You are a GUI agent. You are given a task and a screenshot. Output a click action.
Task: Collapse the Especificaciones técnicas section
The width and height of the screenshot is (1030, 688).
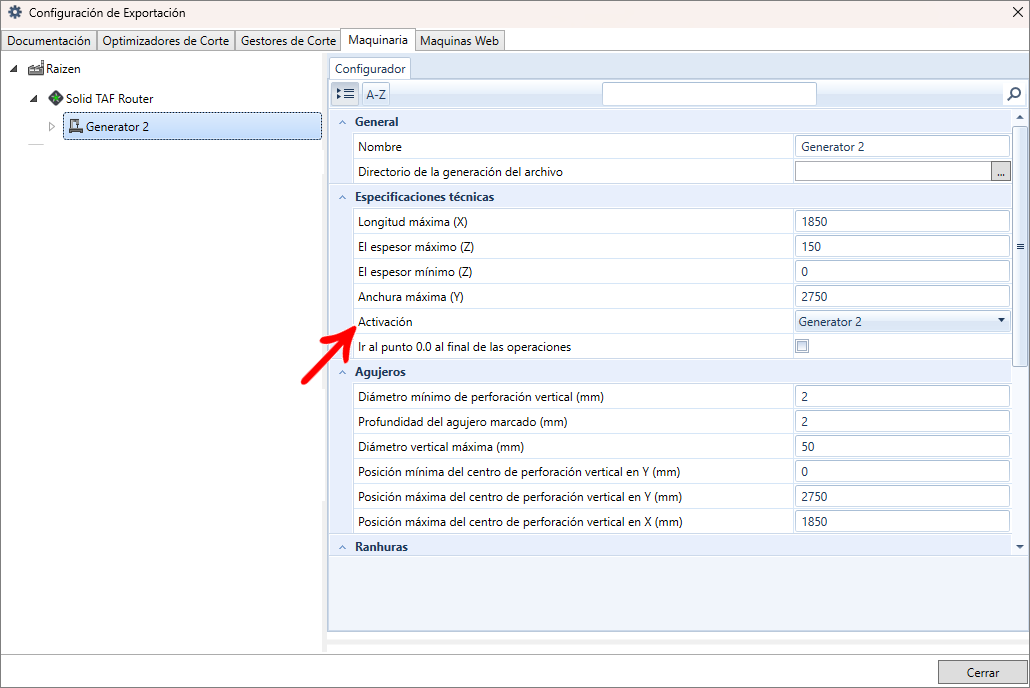(x=343, y=197)
